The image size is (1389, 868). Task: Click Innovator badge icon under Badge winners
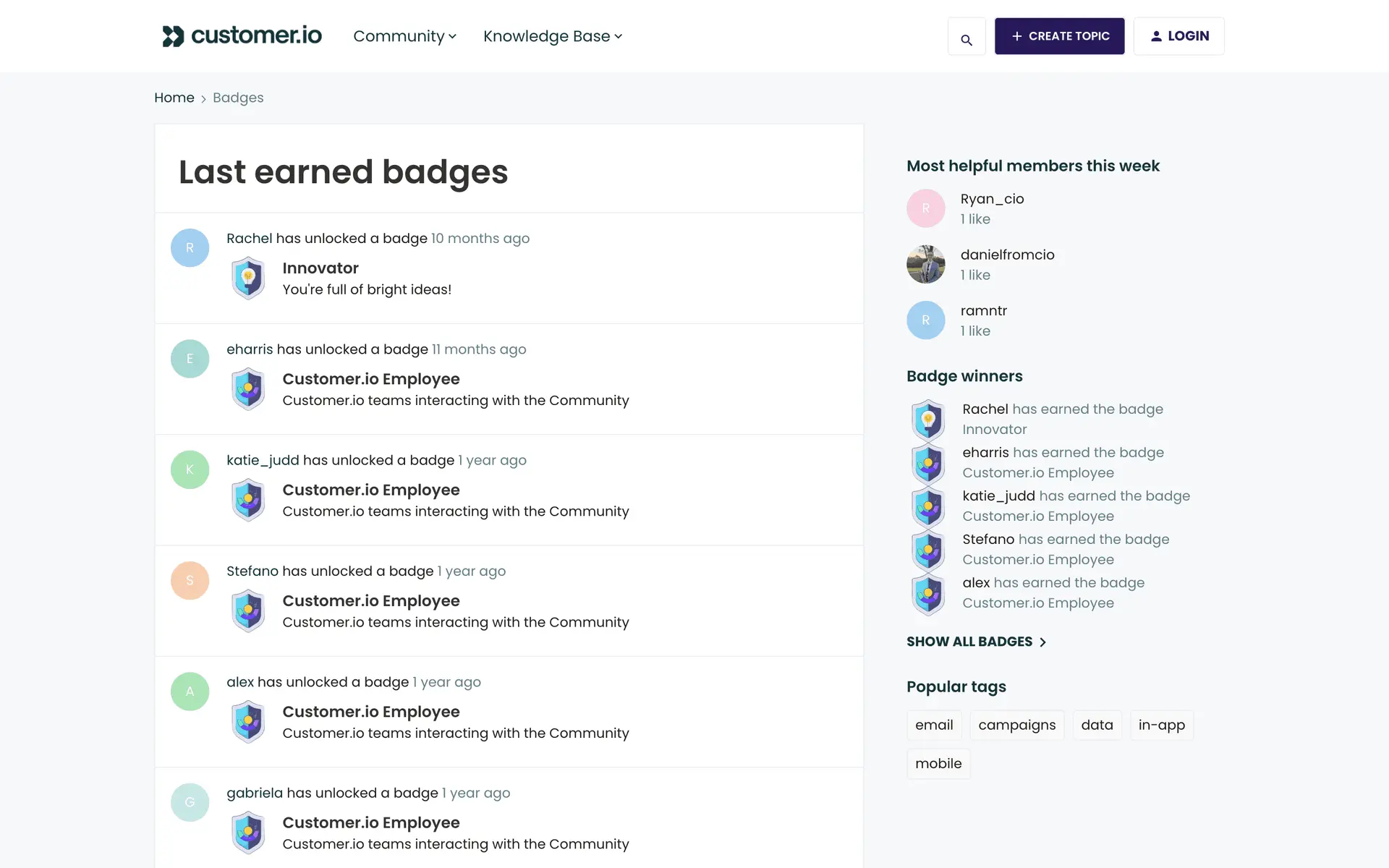(x=928, y=420)
